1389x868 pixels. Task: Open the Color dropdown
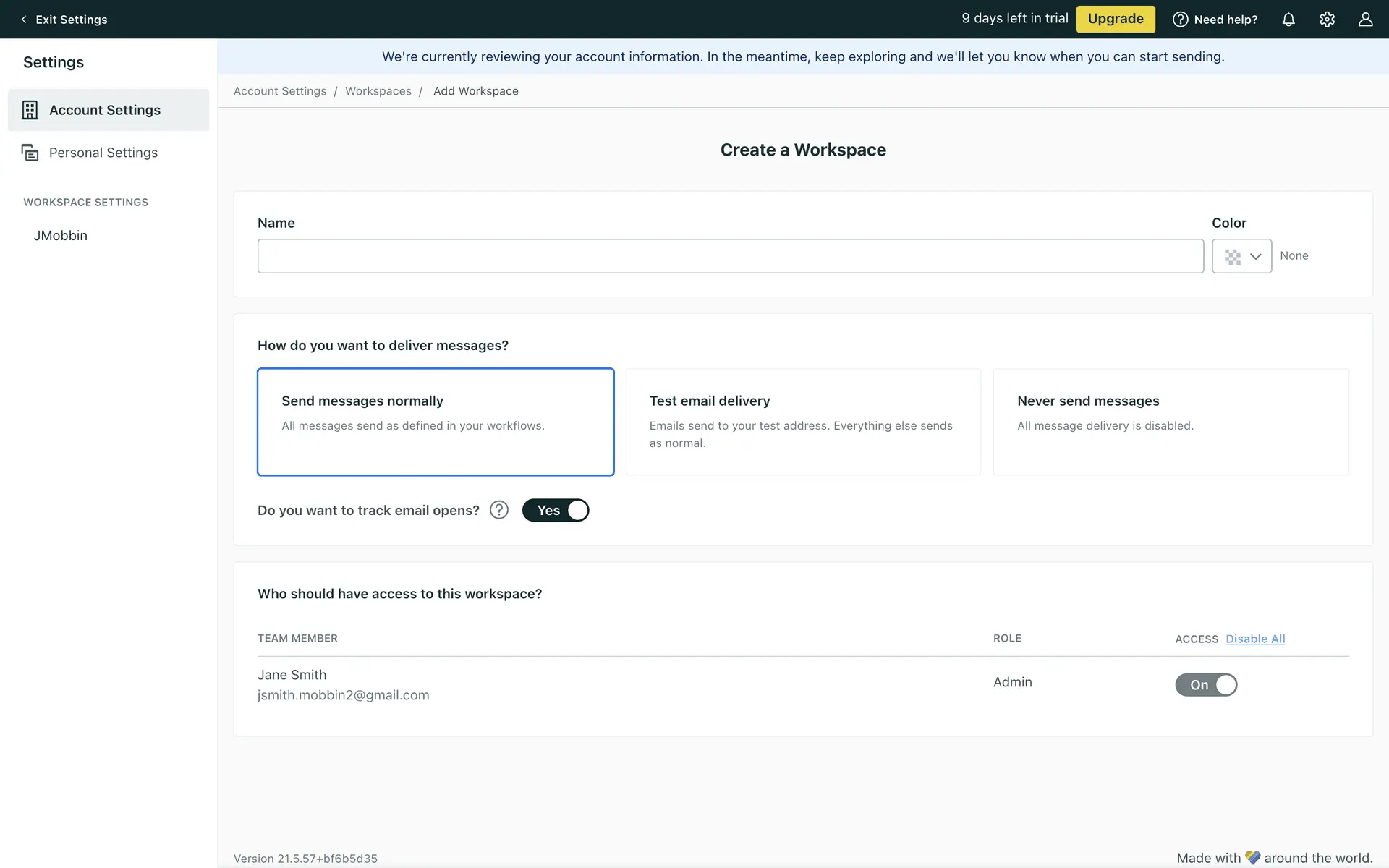(1255, 256)
